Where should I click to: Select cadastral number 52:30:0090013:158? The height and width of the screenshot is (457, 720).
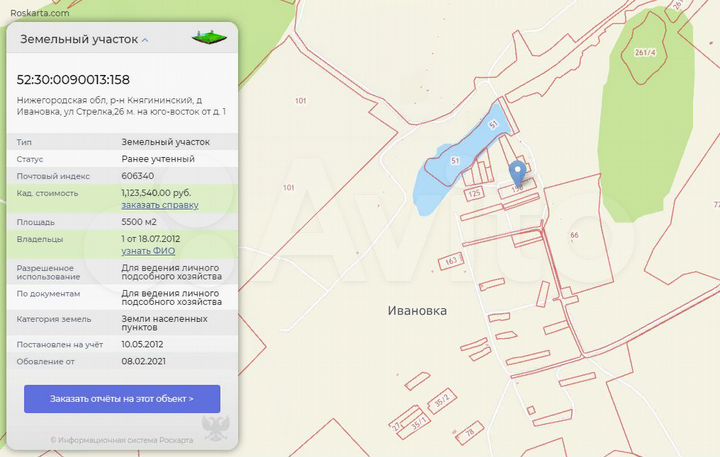[74, 79]
